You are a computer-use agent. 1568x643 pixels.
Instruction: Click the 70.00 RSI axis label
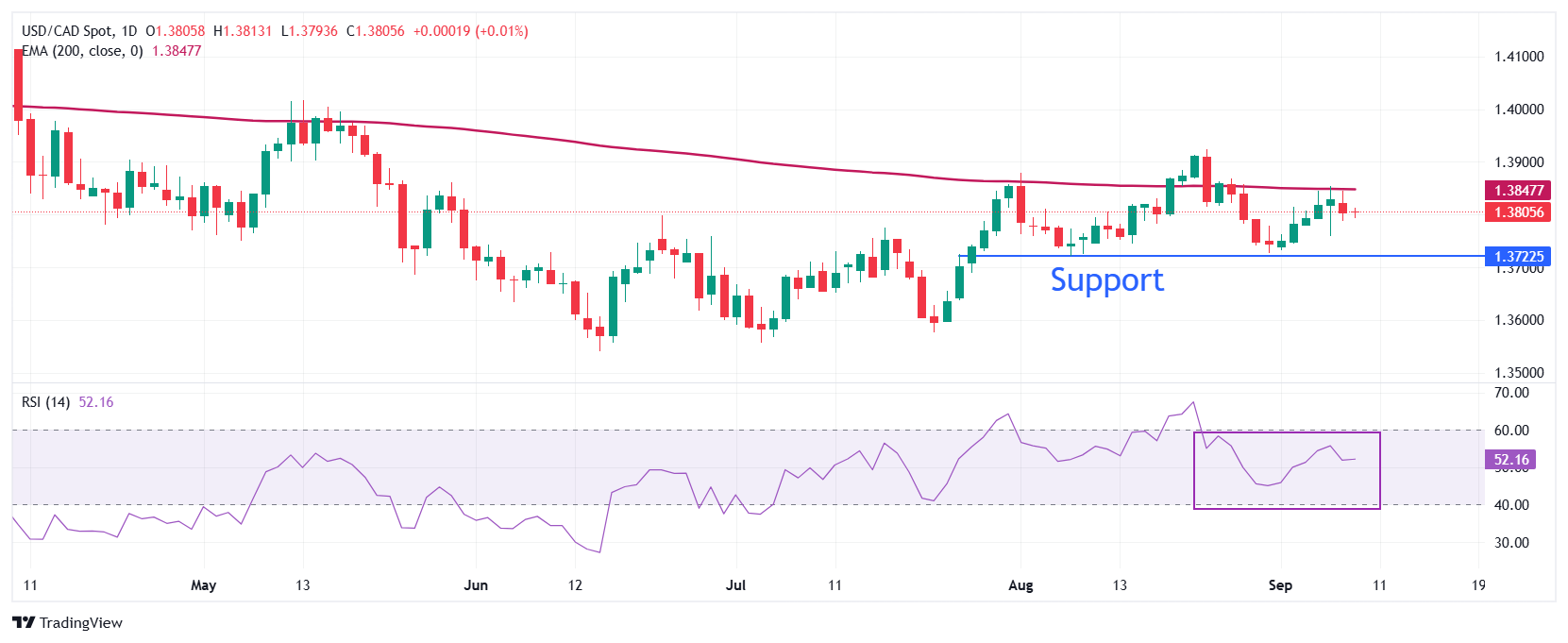1512,393
